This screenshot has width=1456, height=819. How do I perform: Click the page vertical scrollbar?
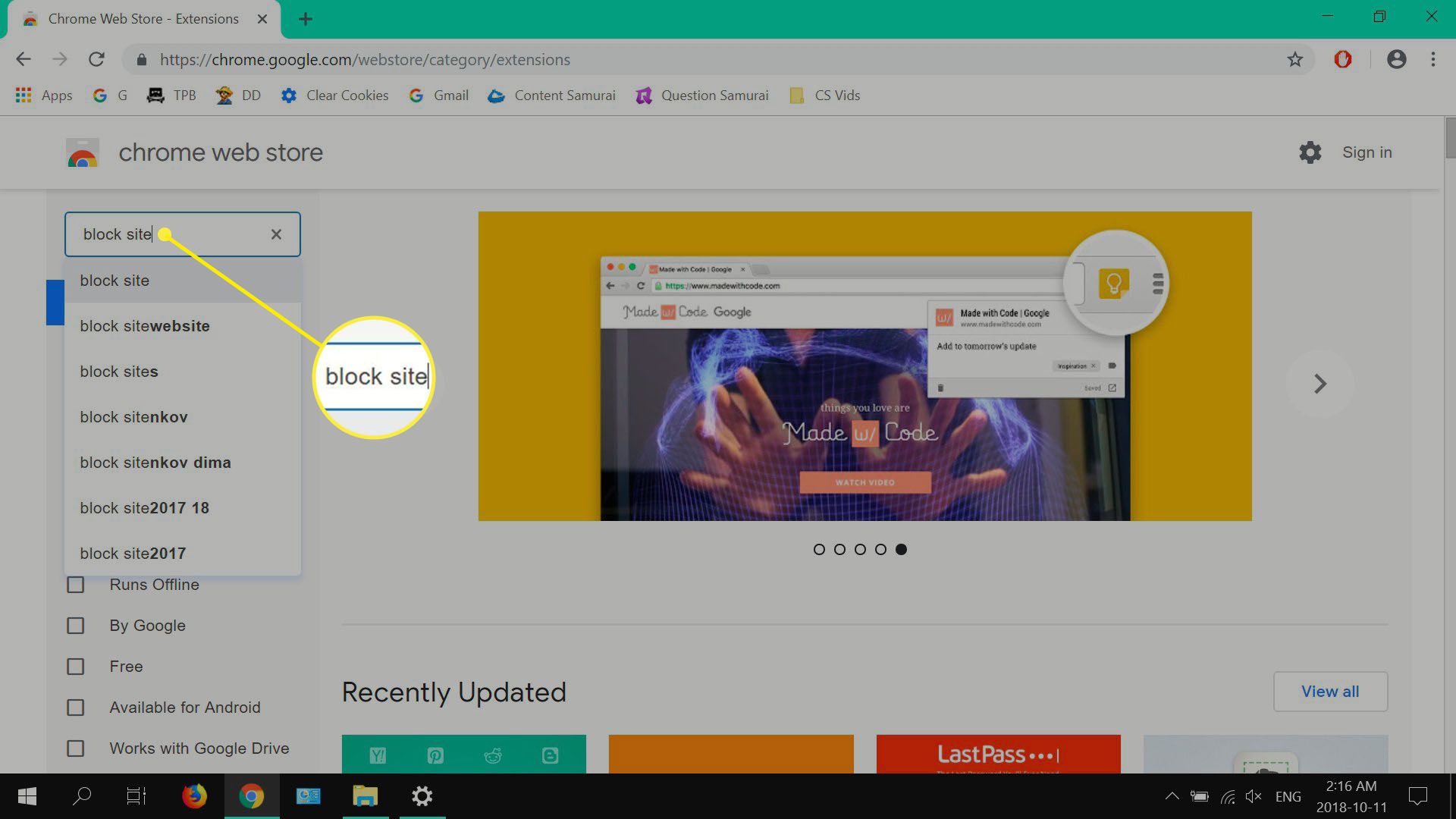pyautogui.click(x=1450, y=139)
